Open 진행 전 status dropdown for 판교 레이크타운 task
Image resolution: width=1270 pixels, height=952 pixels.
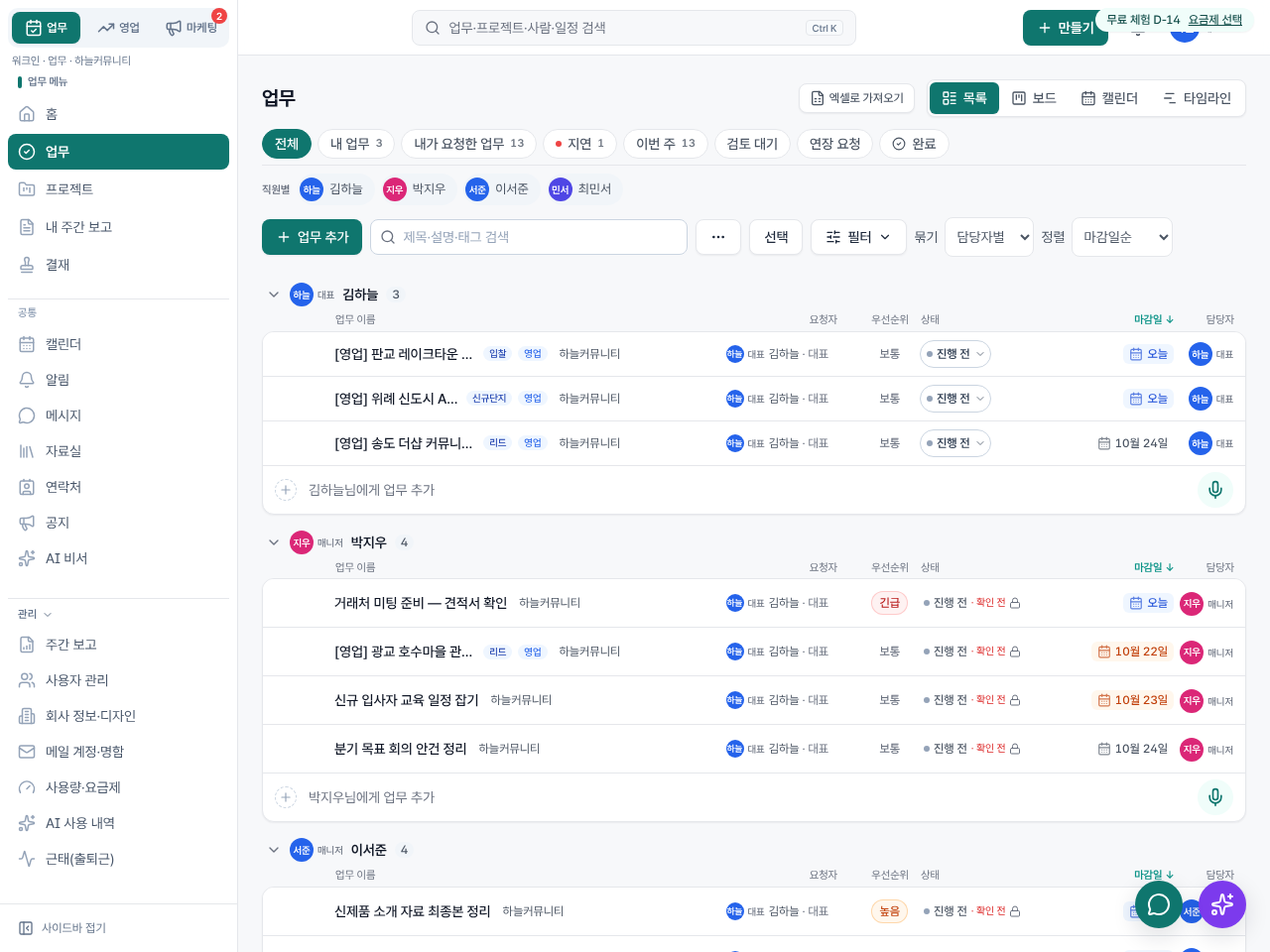coord(955,354)
